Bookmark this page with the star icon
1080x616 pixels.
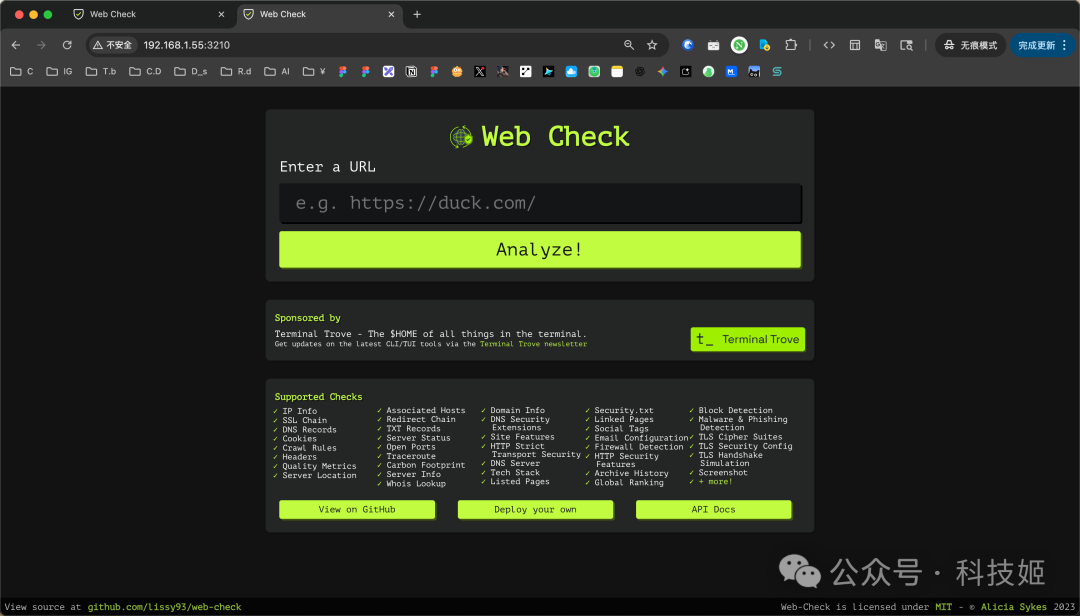(x=652, y=45)
